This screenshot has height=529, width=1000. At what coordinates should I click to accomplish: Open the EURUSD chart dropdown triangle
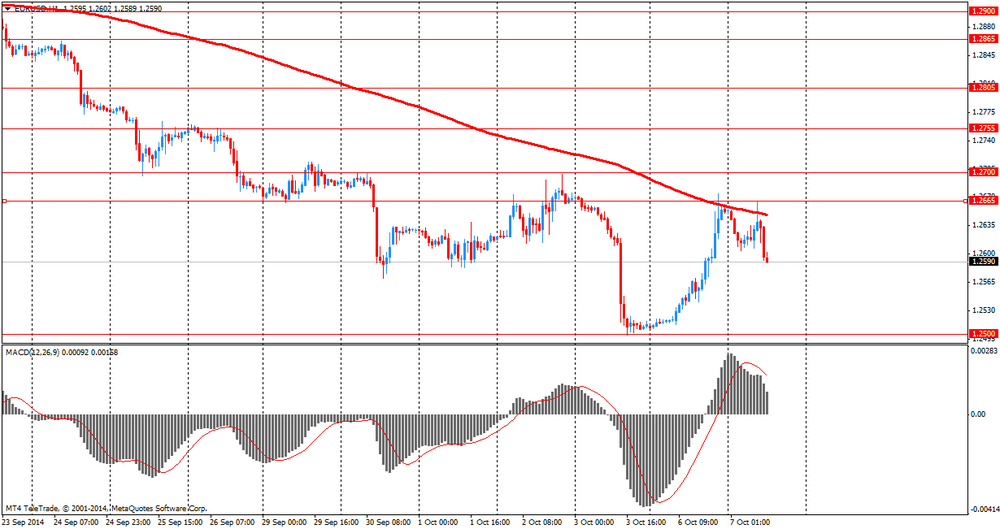pos(7,9)
